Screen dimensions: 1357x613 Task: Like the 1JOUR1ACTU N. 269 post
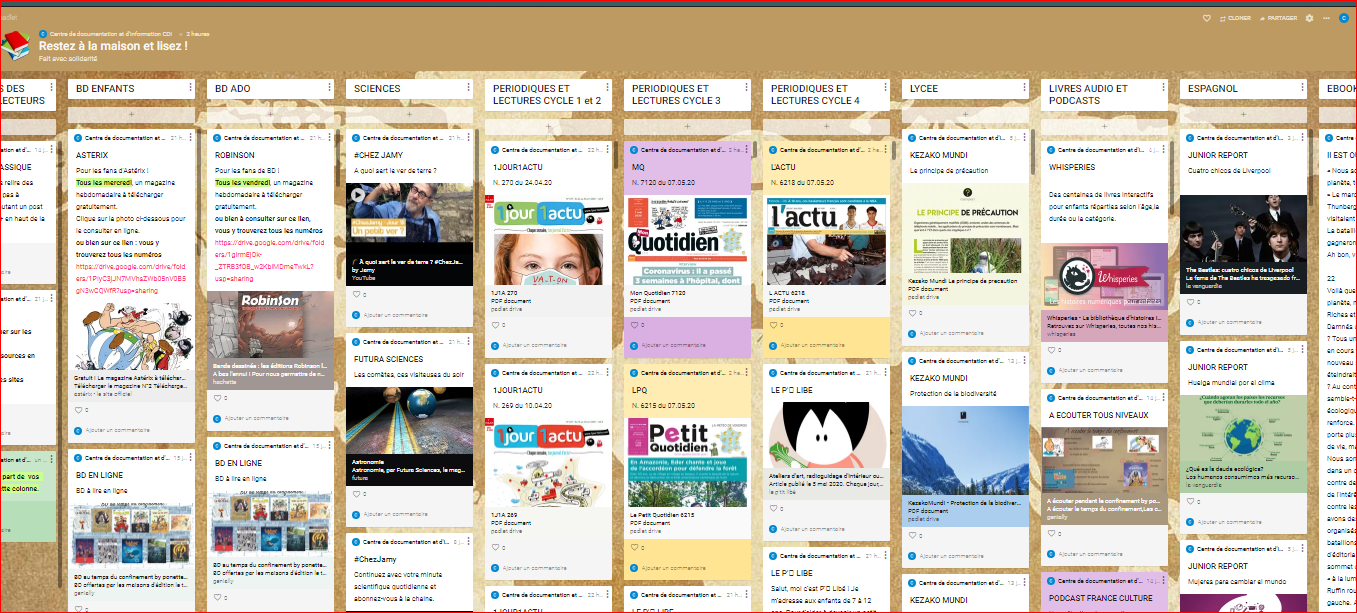[x=496, y=547]
